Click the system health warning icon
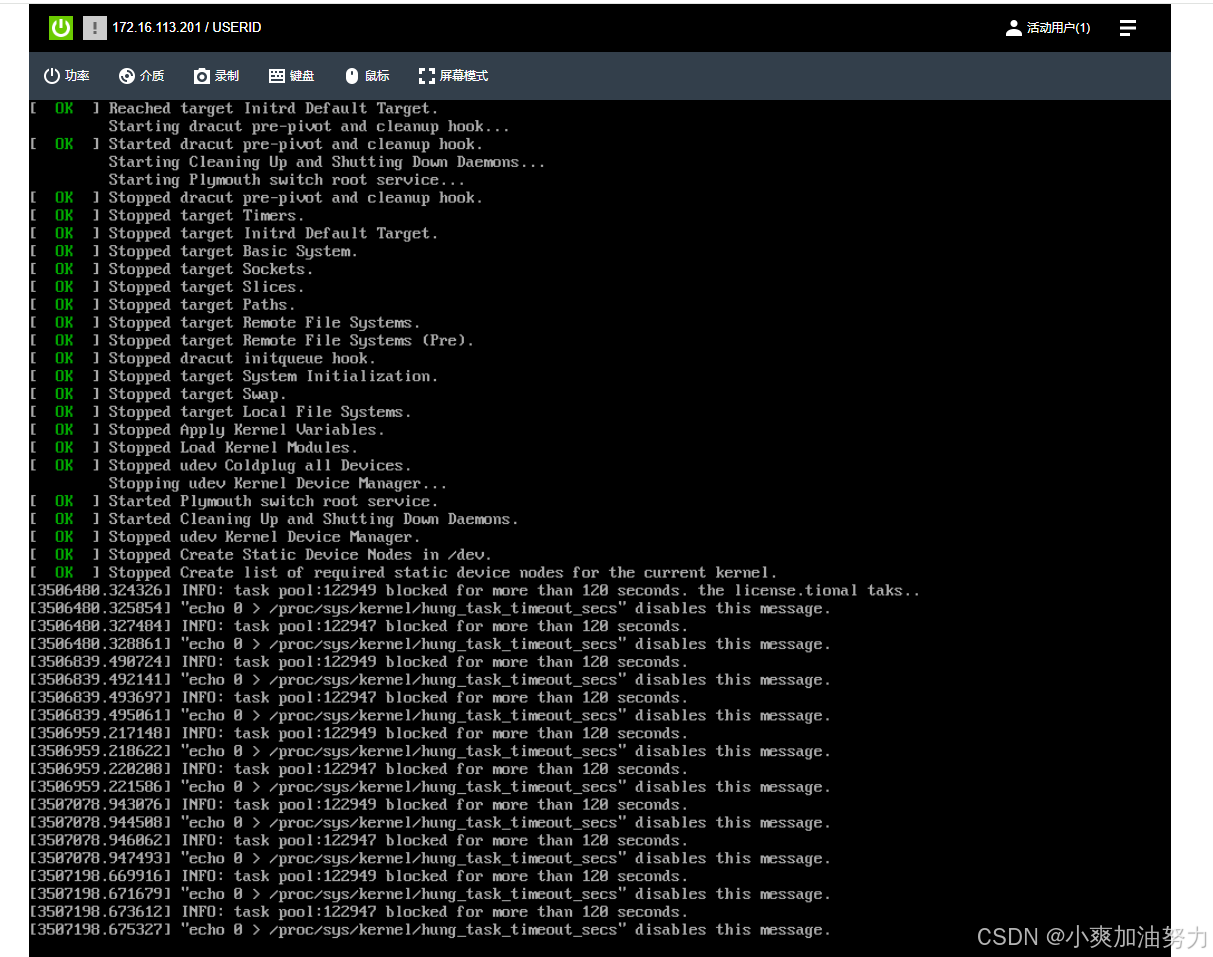 [94, 27]
